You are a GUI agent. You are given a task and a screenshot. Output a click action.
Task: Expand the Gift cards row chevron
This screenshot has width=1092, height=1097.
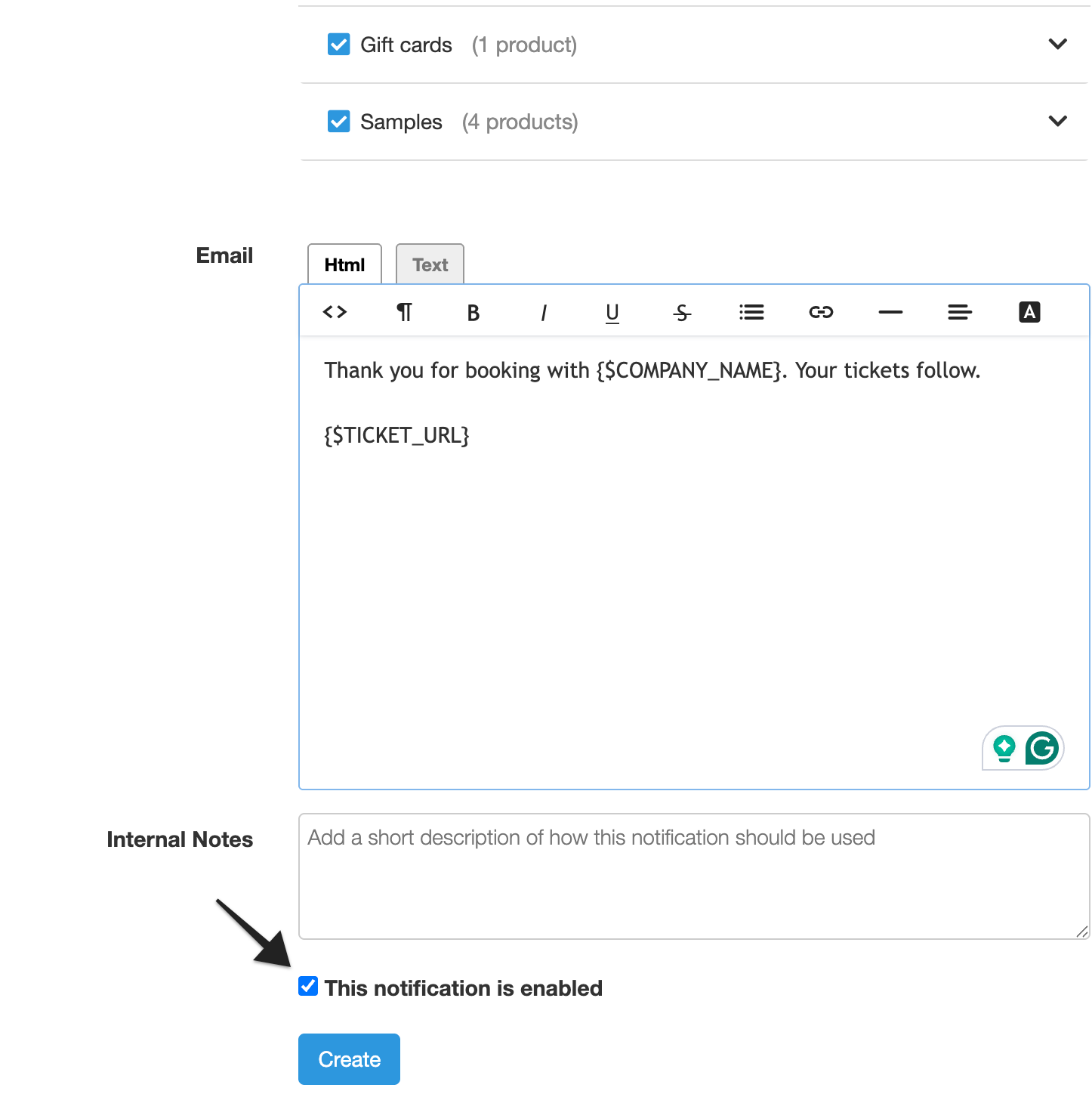[1058, 44]
